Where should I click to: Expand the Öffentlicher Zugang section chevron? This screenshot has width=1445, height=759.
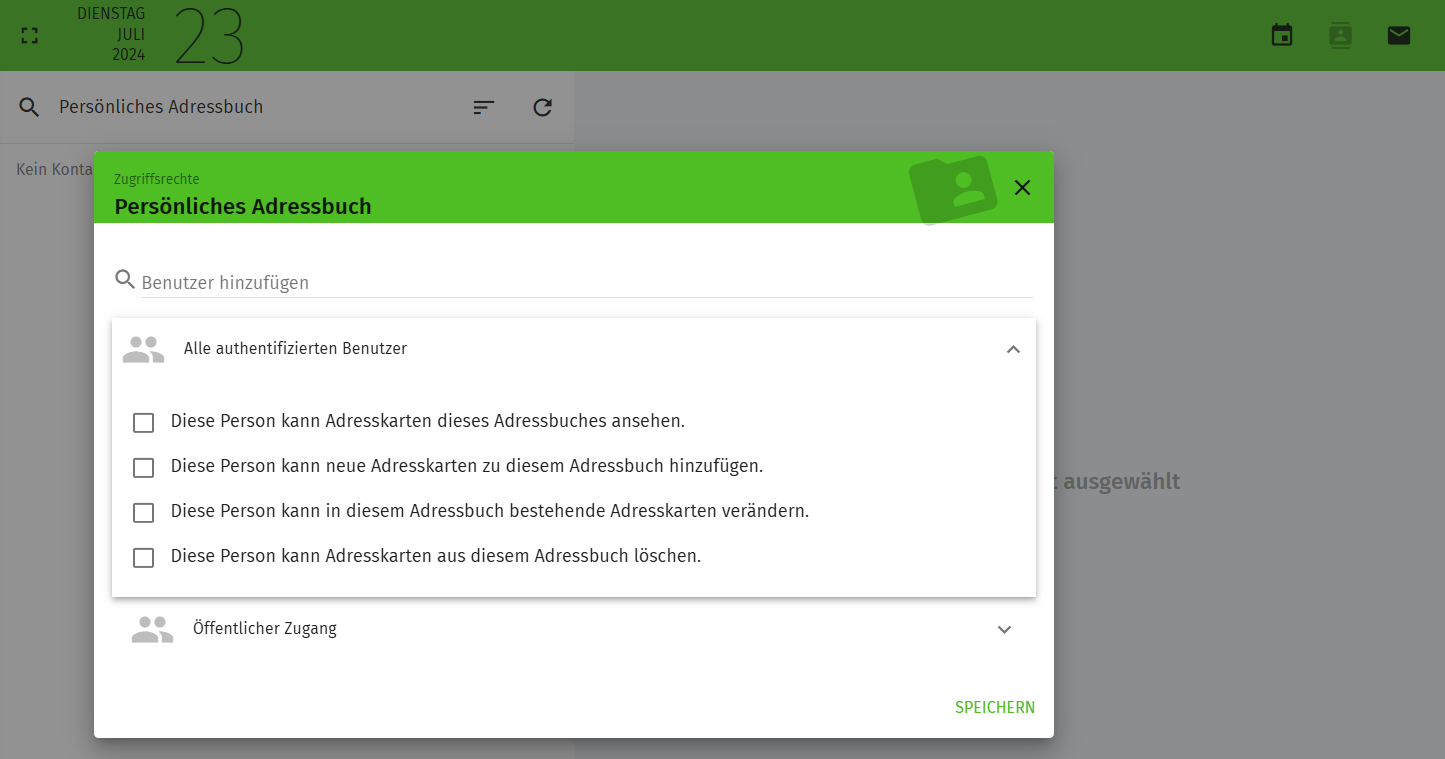pyautogui.click(x=1005, y=629)
